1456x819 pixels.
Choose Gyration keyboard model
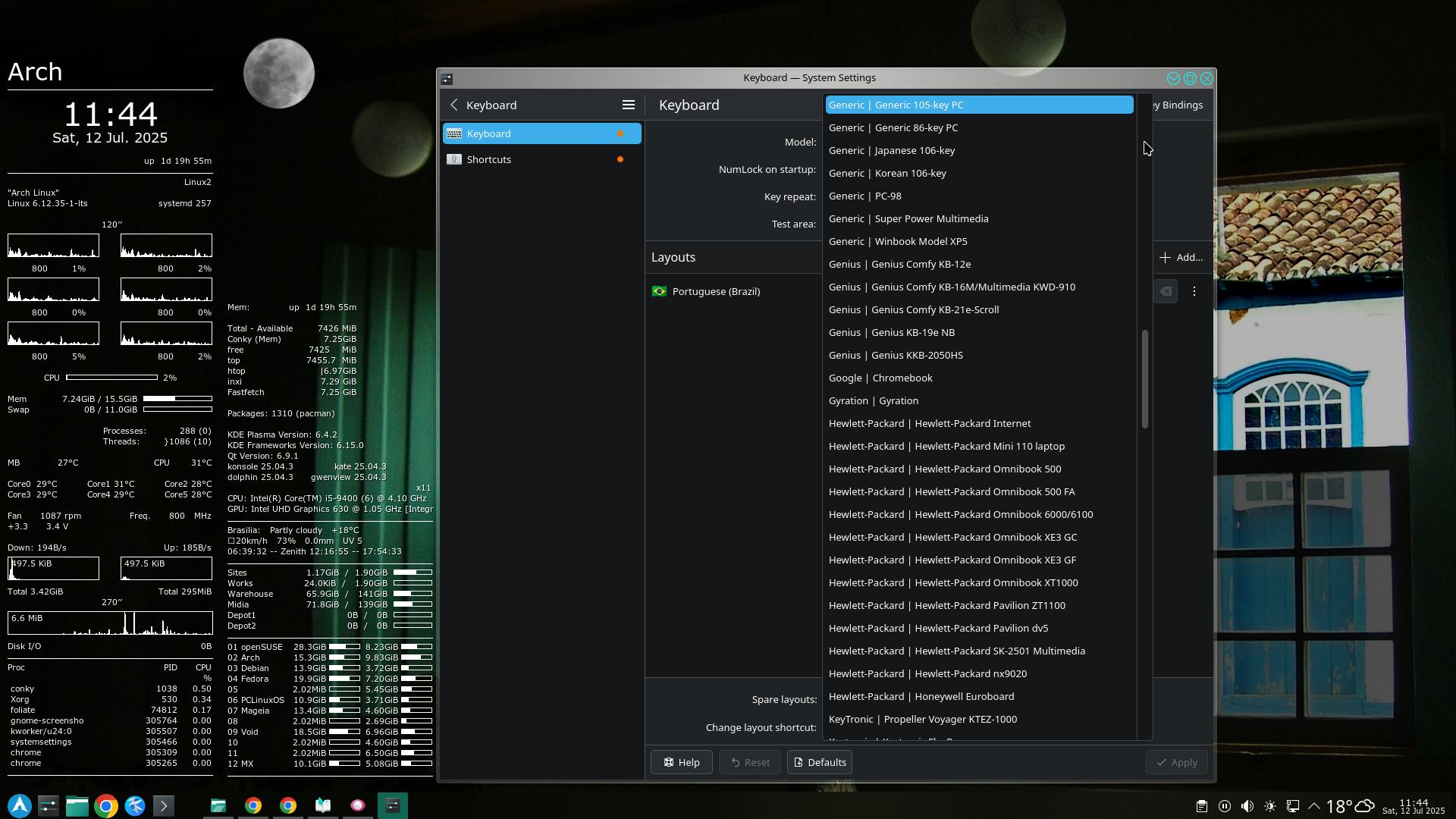click(x=979, y=400)
